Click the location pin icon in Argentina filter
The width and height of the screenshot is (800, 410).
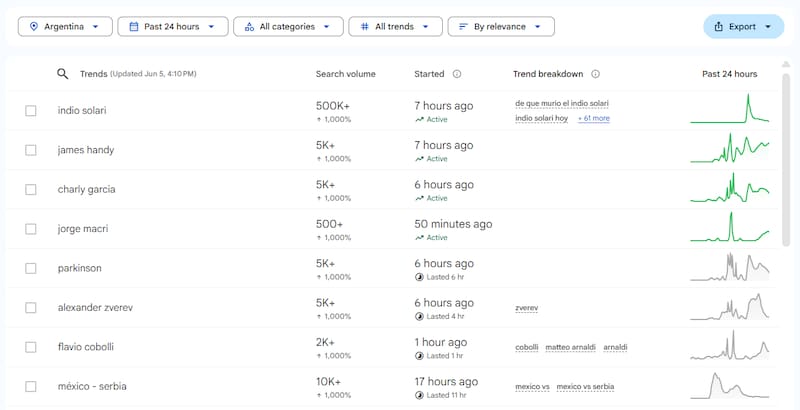coord(34,27)
